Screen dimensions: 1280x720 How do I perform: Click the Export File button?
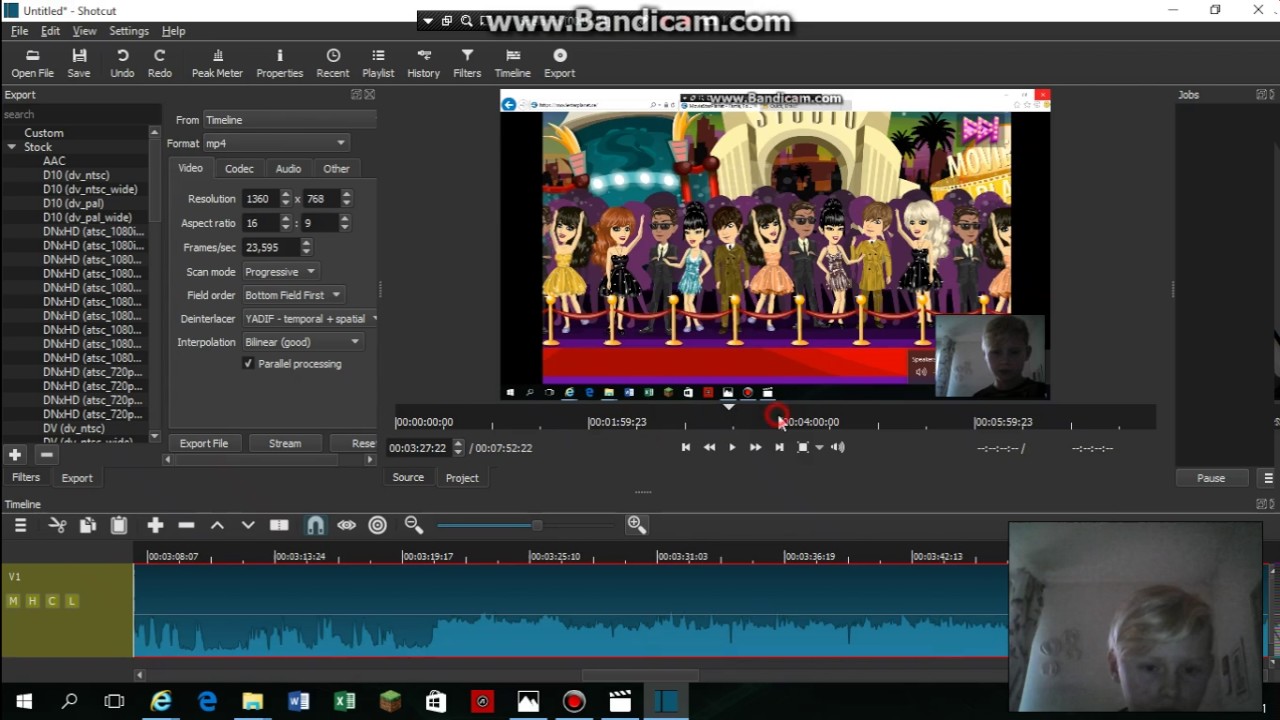[204, 443]
